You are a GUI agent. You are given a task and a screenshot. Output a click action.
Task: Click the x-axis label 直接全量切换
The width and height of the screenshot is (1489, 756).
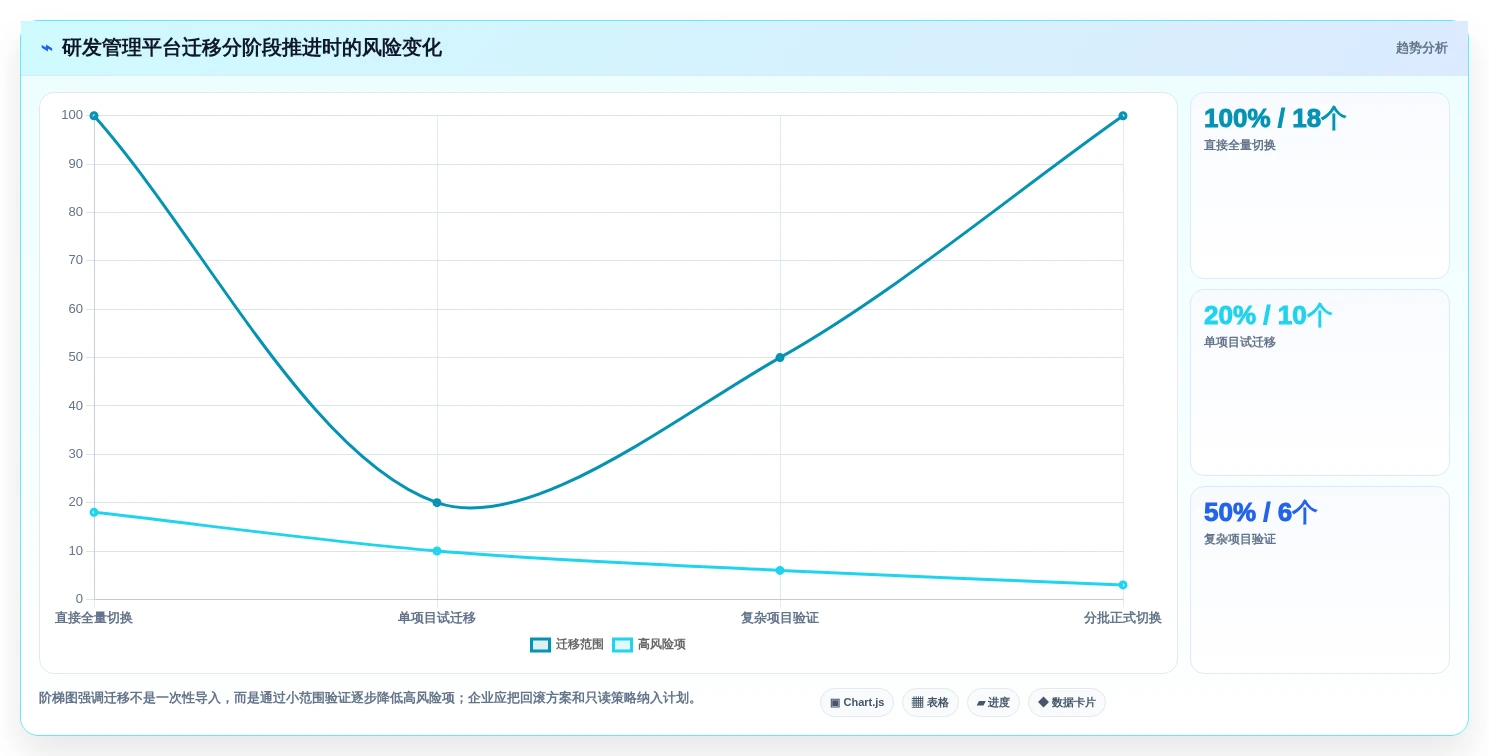tap(94, 618)
